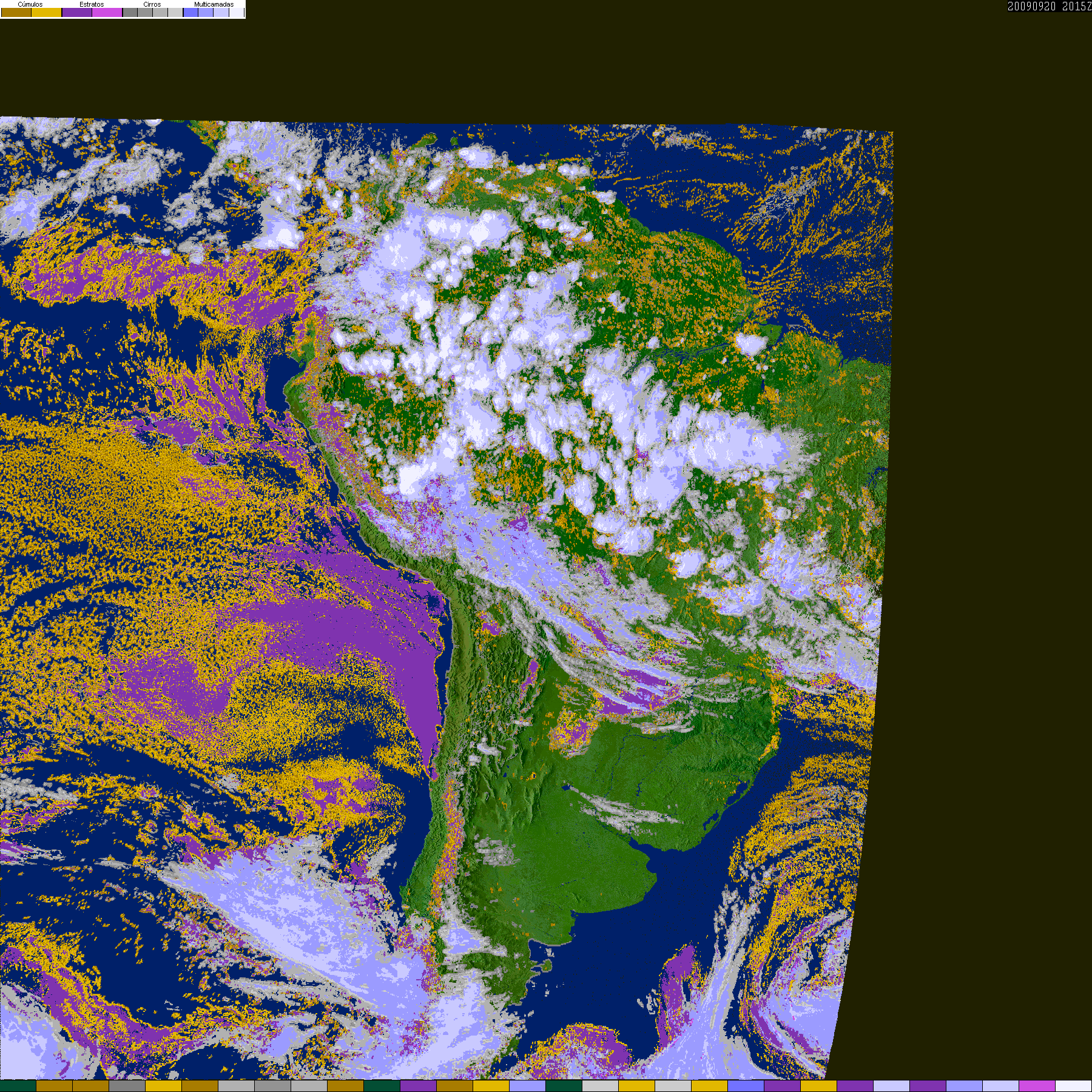This screenshot has height=1092, width=1092.
Task: Click the Estratos legend label
Action: pyautogui.click(x=92, y=4)
